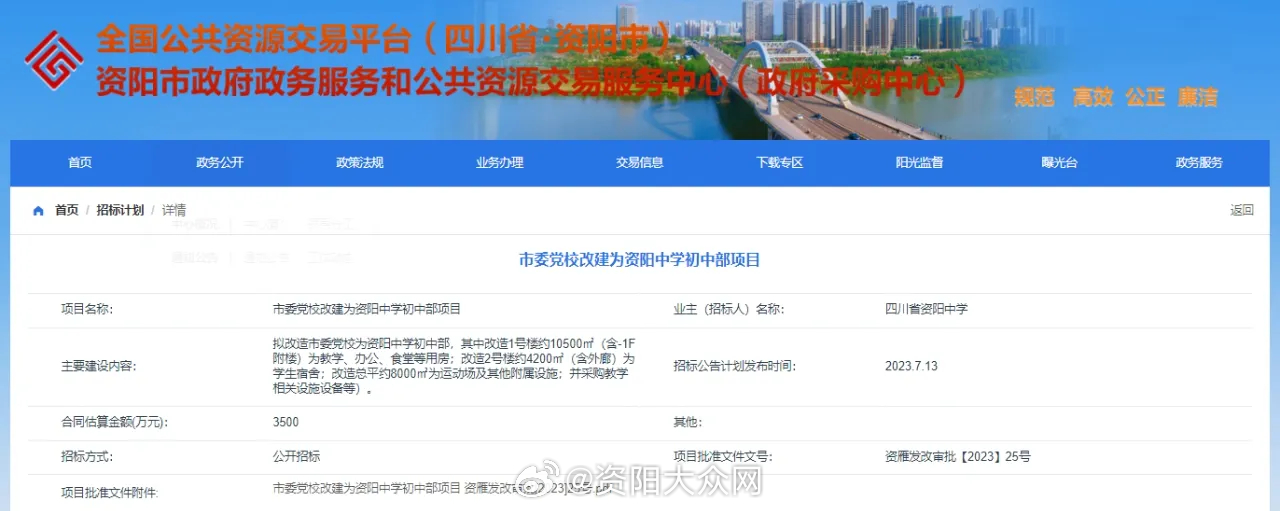Click the 招标方式 label
Screen dimensions: 1280x511
(87, 456)
